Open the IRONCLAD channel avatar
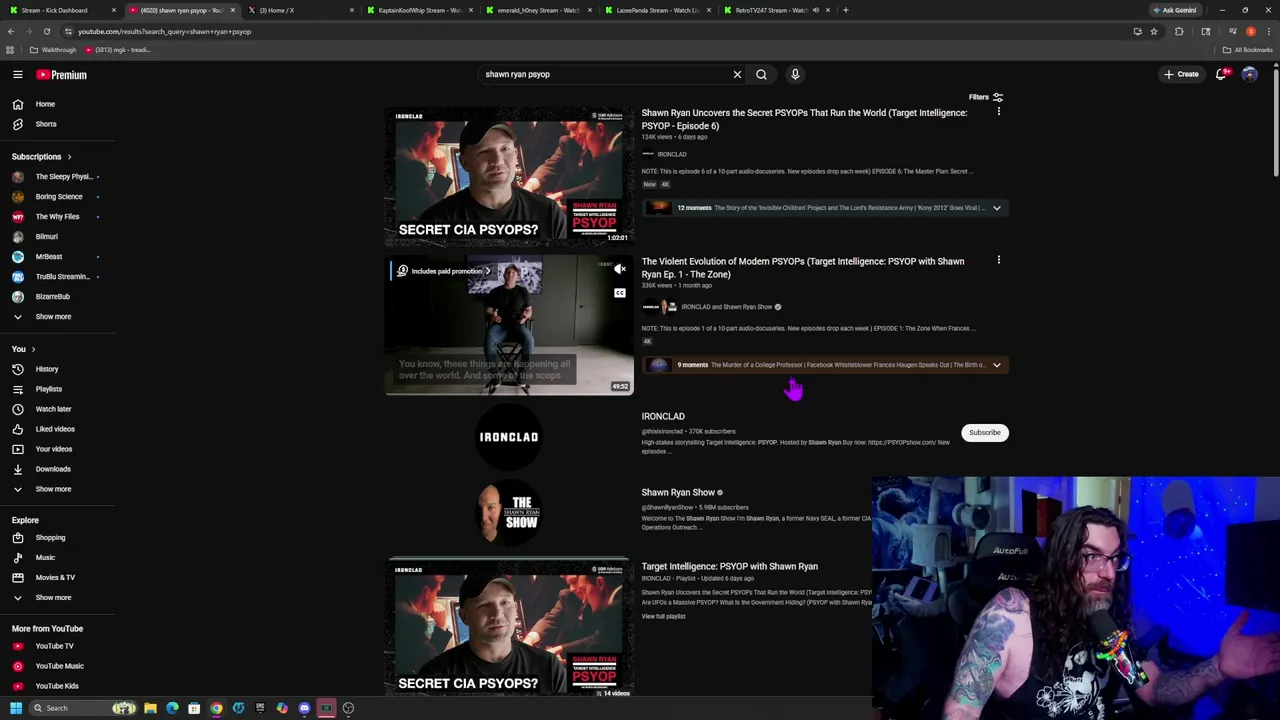The height and width of the screenshot is (720, 1280). [509, 437]
